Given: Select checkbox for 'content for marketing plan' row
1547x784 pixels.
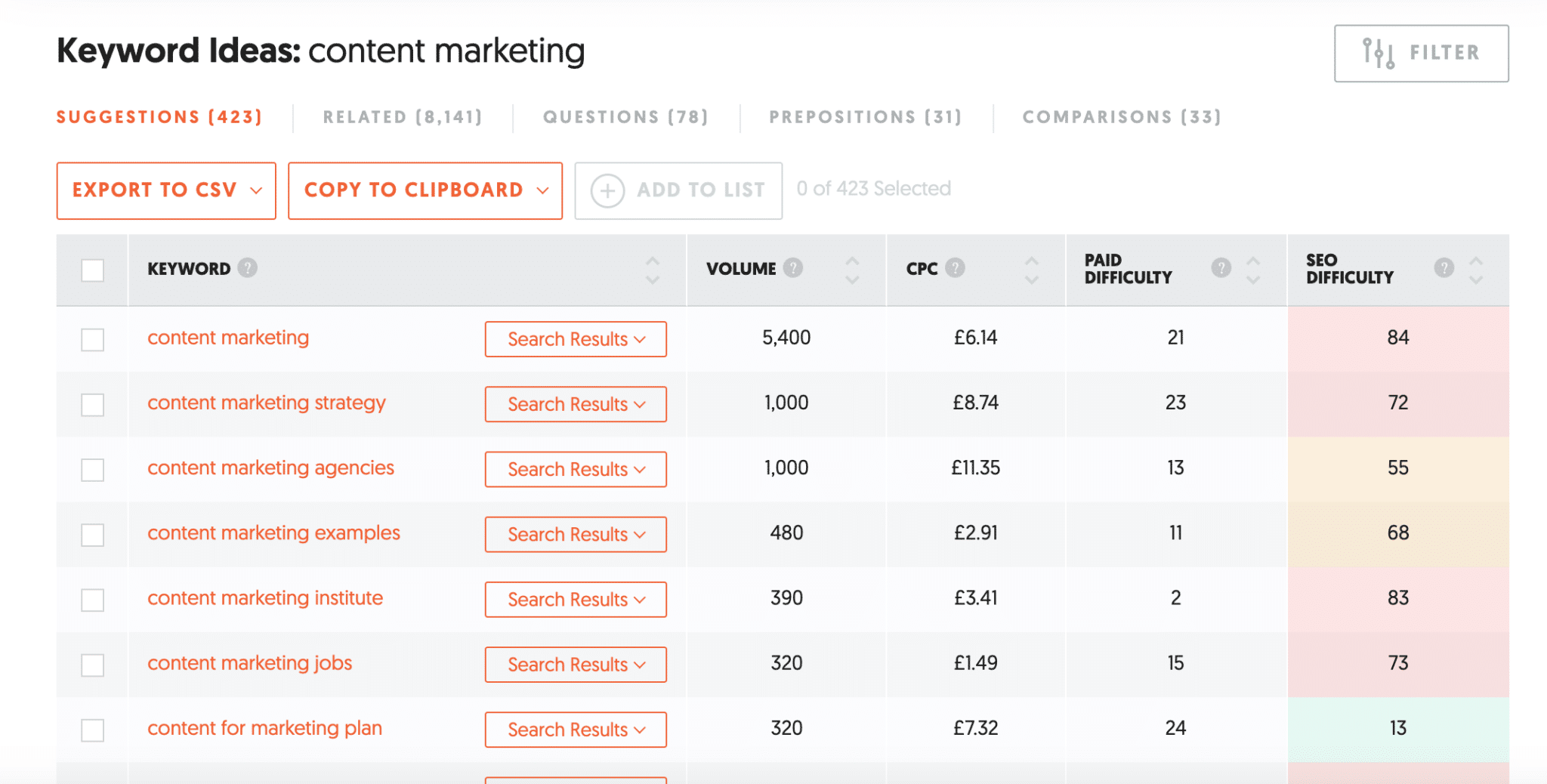Looking at the screenshot, I should [x=92, y=730].
